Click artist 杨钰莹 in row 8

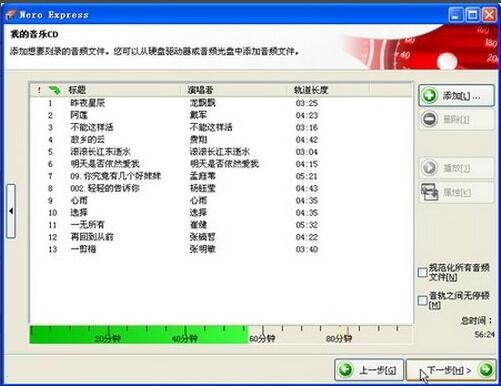coord(203,188)
